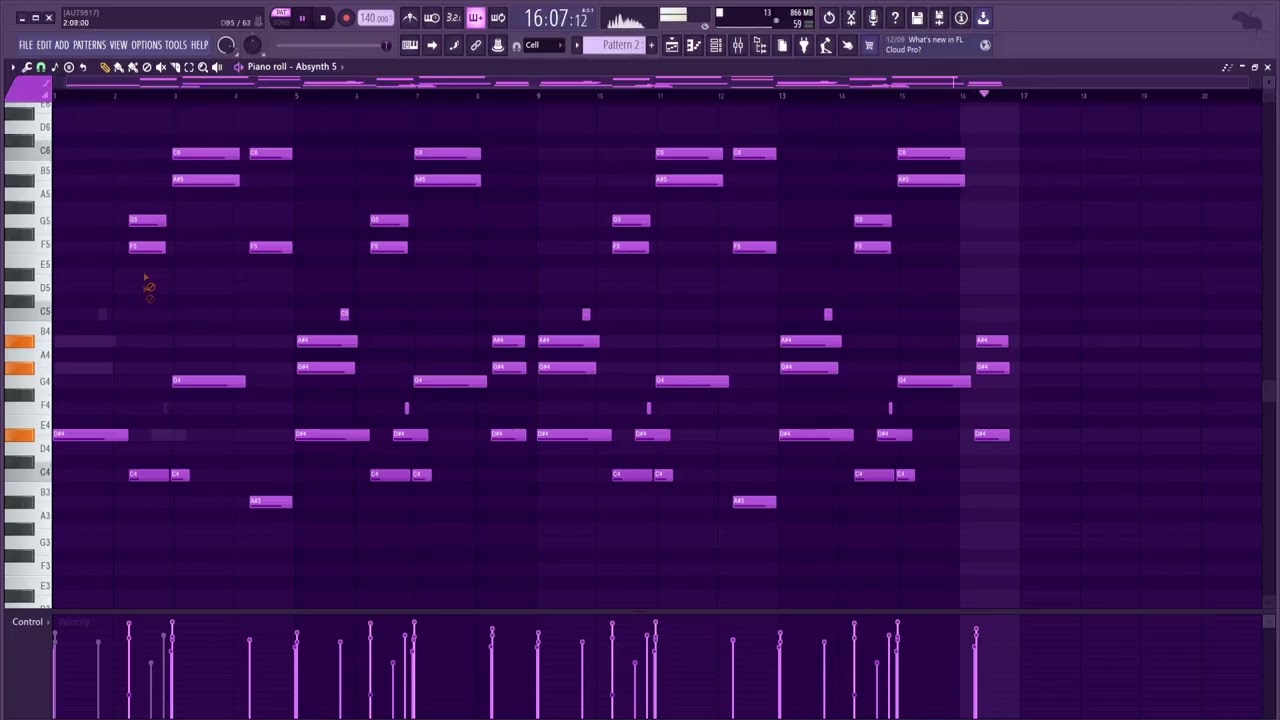
Task: Open the plugin picker plug icon
Action: (804, 45)
